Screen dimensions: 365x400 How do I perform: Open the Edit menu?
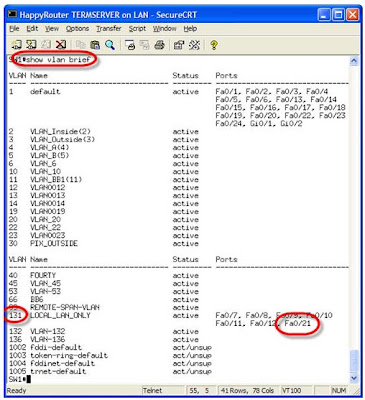click(32, 29)
